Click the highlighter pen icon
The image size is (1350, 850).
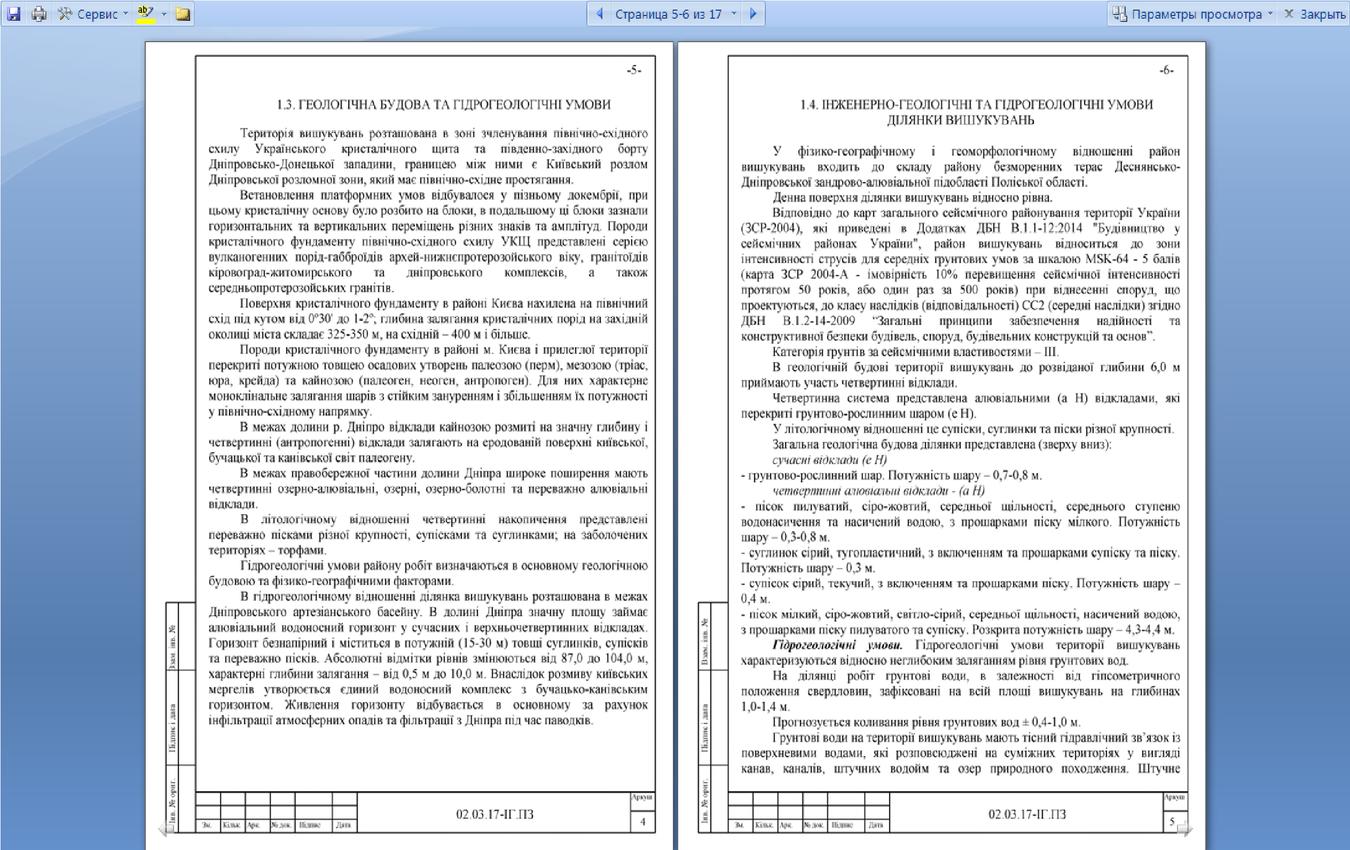(146, 14)
